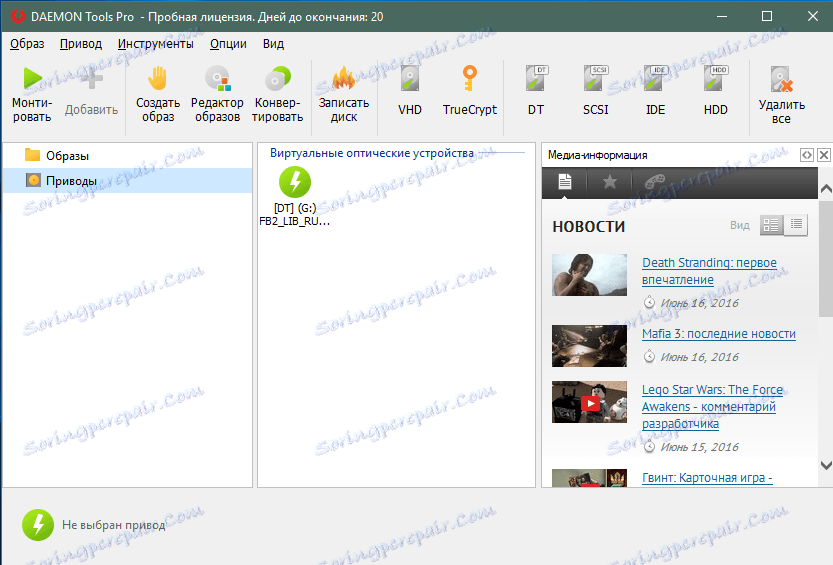Open the Образ menu

coord(27,44)
